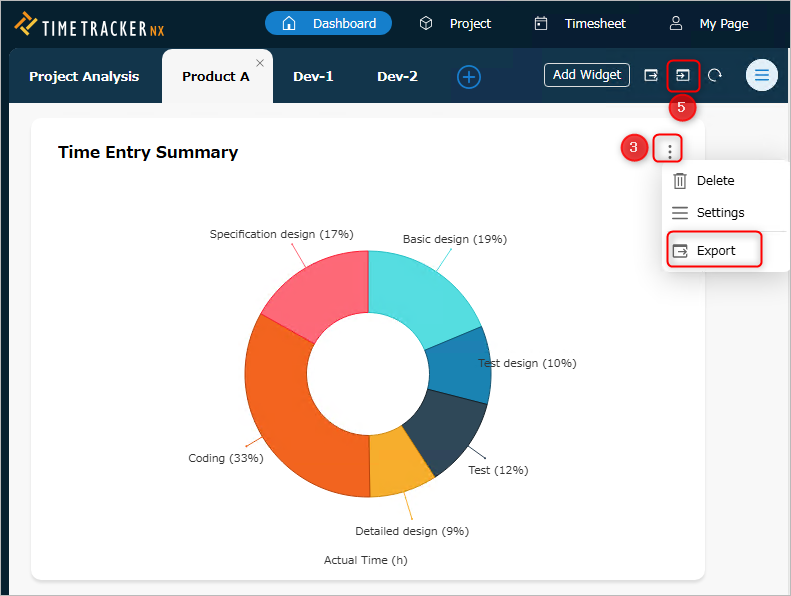The width and height of the screenshot is (791, 596).
Task: Go to My Page
Action: point(709,23)
